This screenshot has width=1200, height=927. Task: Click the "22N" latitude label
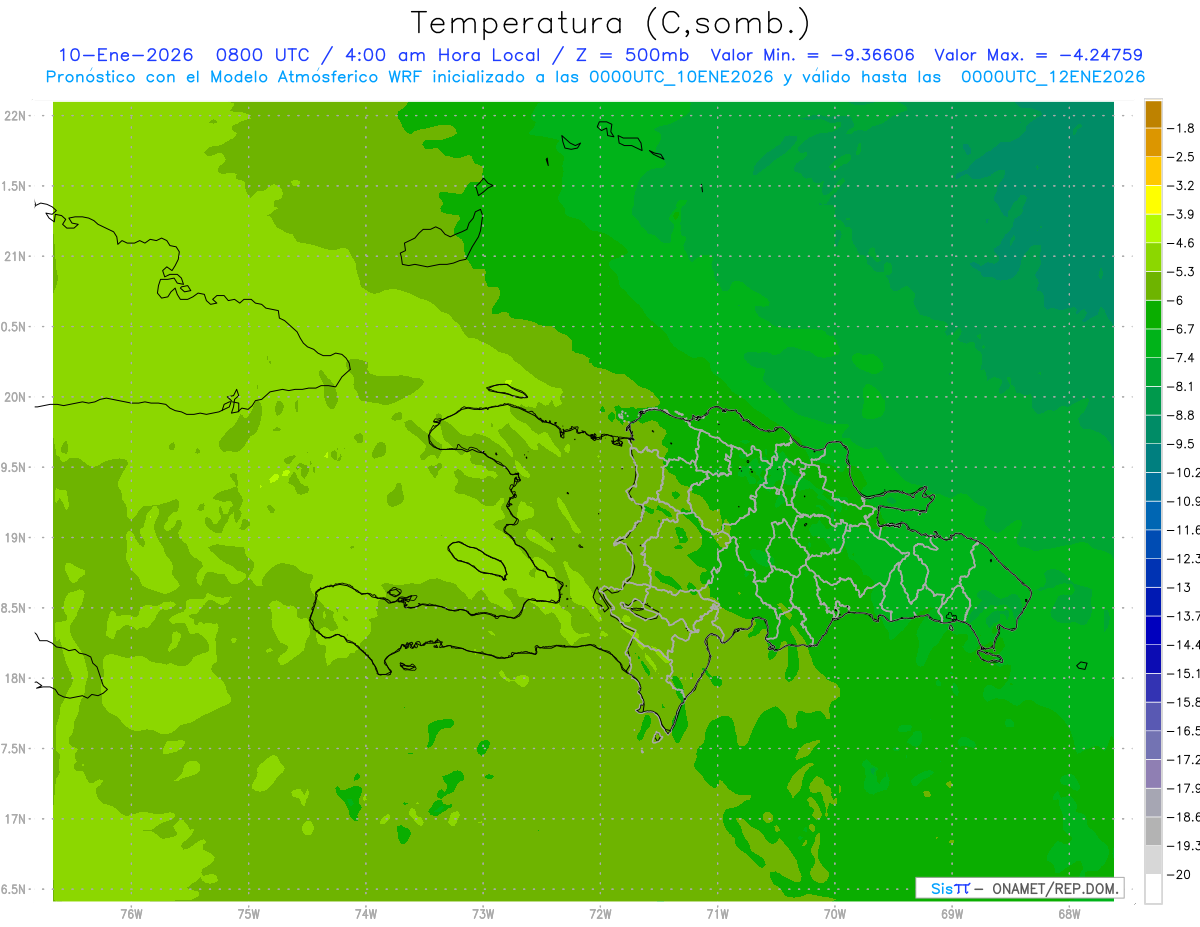[15, 116]
